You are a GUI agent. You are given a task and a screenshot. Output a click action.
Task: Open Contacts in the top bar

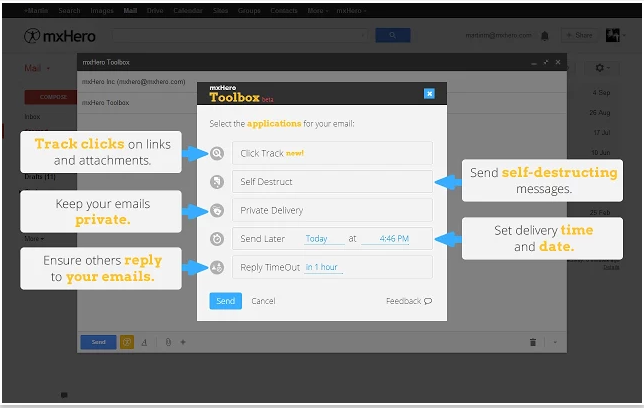284,11
